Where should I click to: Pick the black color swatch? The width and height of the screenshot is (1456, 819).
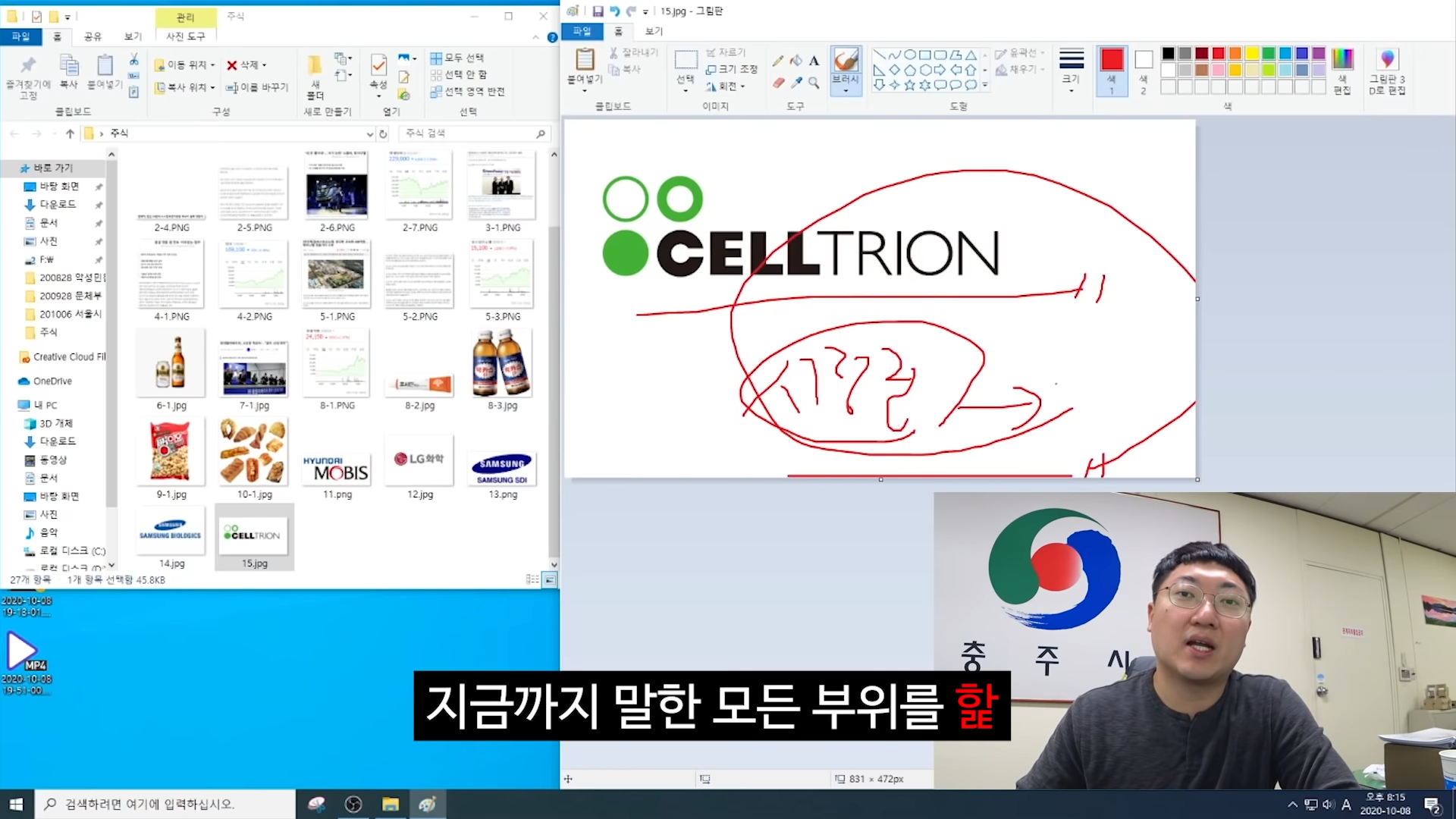1168,53
